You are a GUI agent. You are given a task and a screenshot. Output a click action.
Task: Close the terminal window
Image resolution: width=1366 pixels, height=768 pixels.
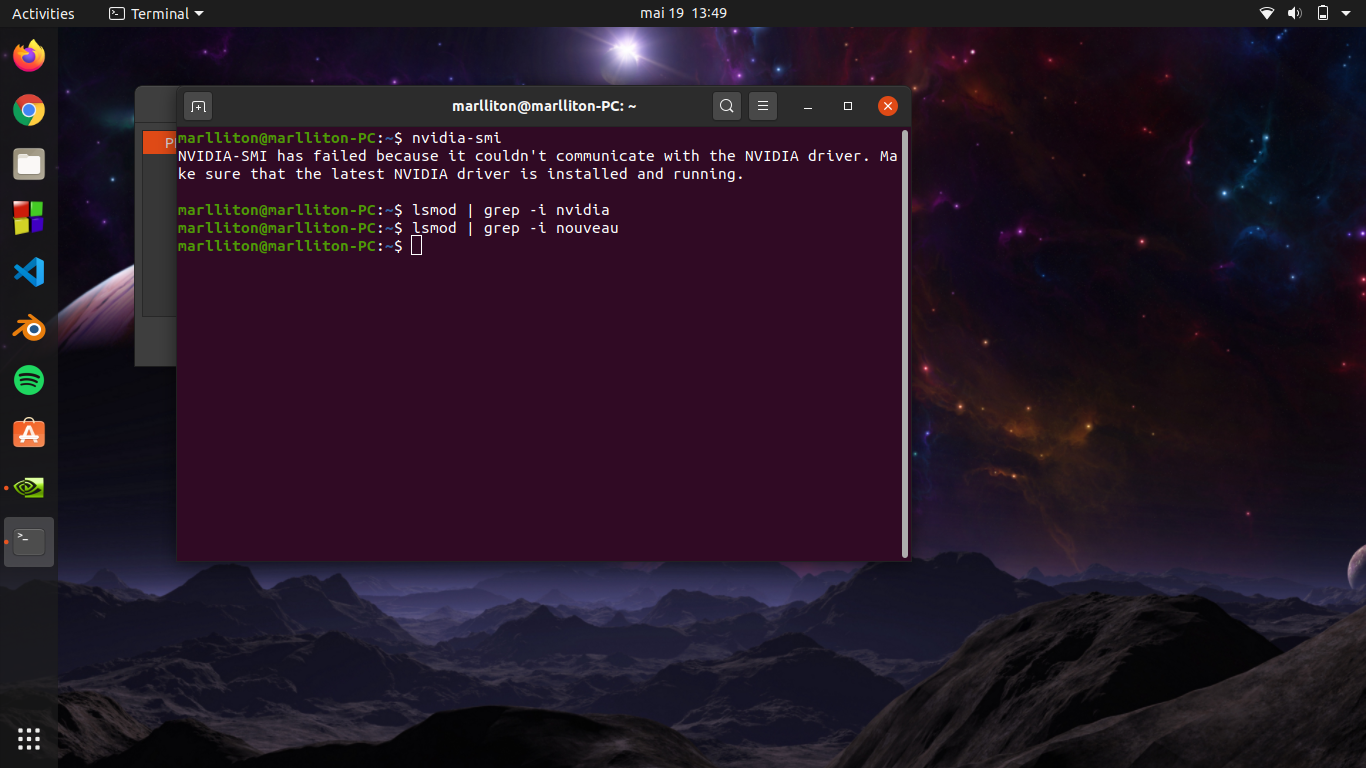coord(888,106)
